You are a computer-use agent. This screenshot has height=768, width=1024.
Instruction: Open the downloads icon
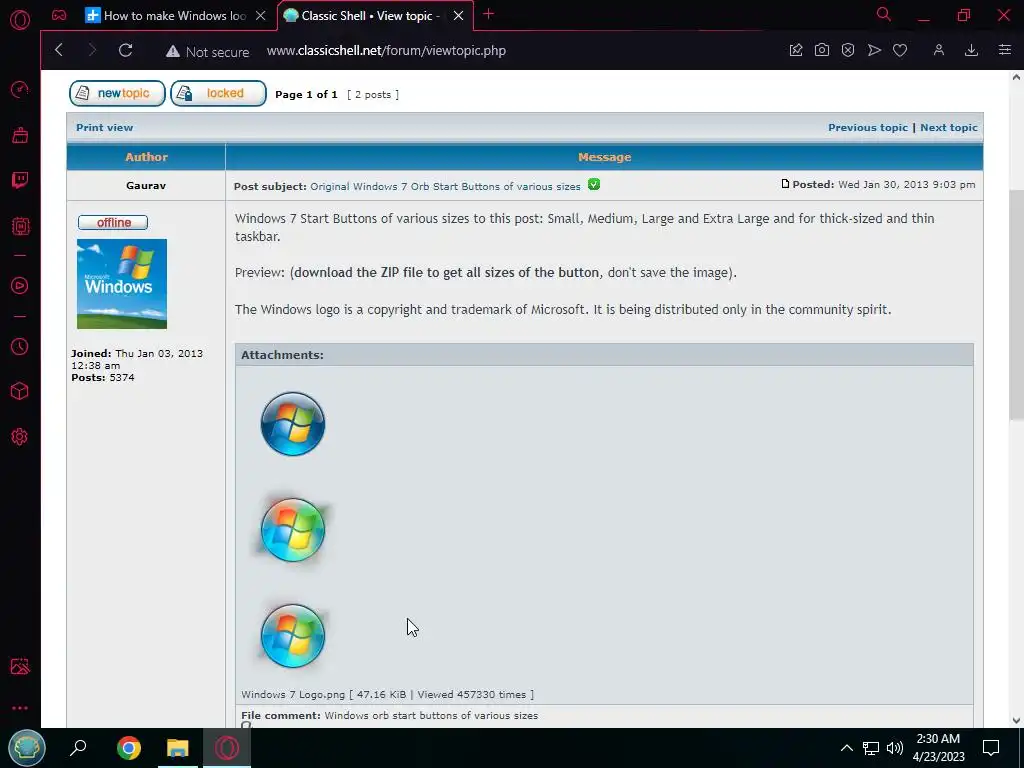pos(971,50)
